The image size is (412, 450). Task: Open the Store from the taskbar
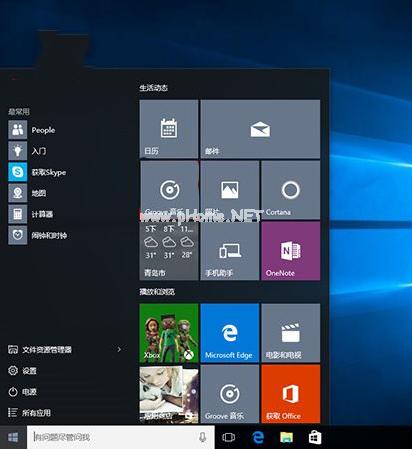tap(315, 437)
